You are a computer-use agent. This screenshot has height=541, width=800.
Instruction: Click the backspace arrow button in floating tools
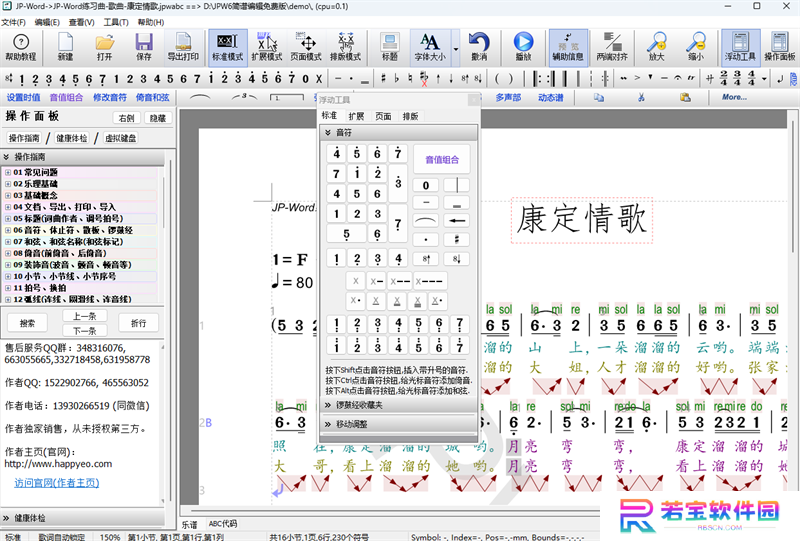457,220
